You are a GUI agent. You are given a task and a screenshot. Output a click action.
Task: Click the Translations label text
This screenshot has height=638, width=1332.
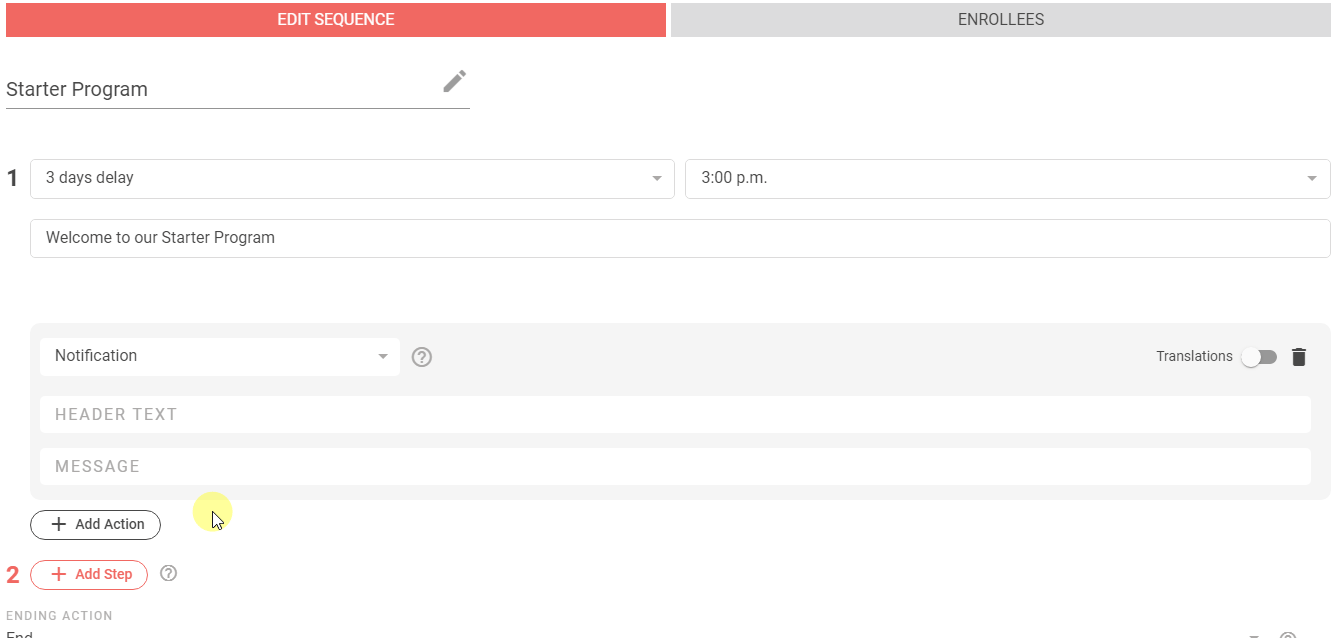click(x=1194, y=357)
